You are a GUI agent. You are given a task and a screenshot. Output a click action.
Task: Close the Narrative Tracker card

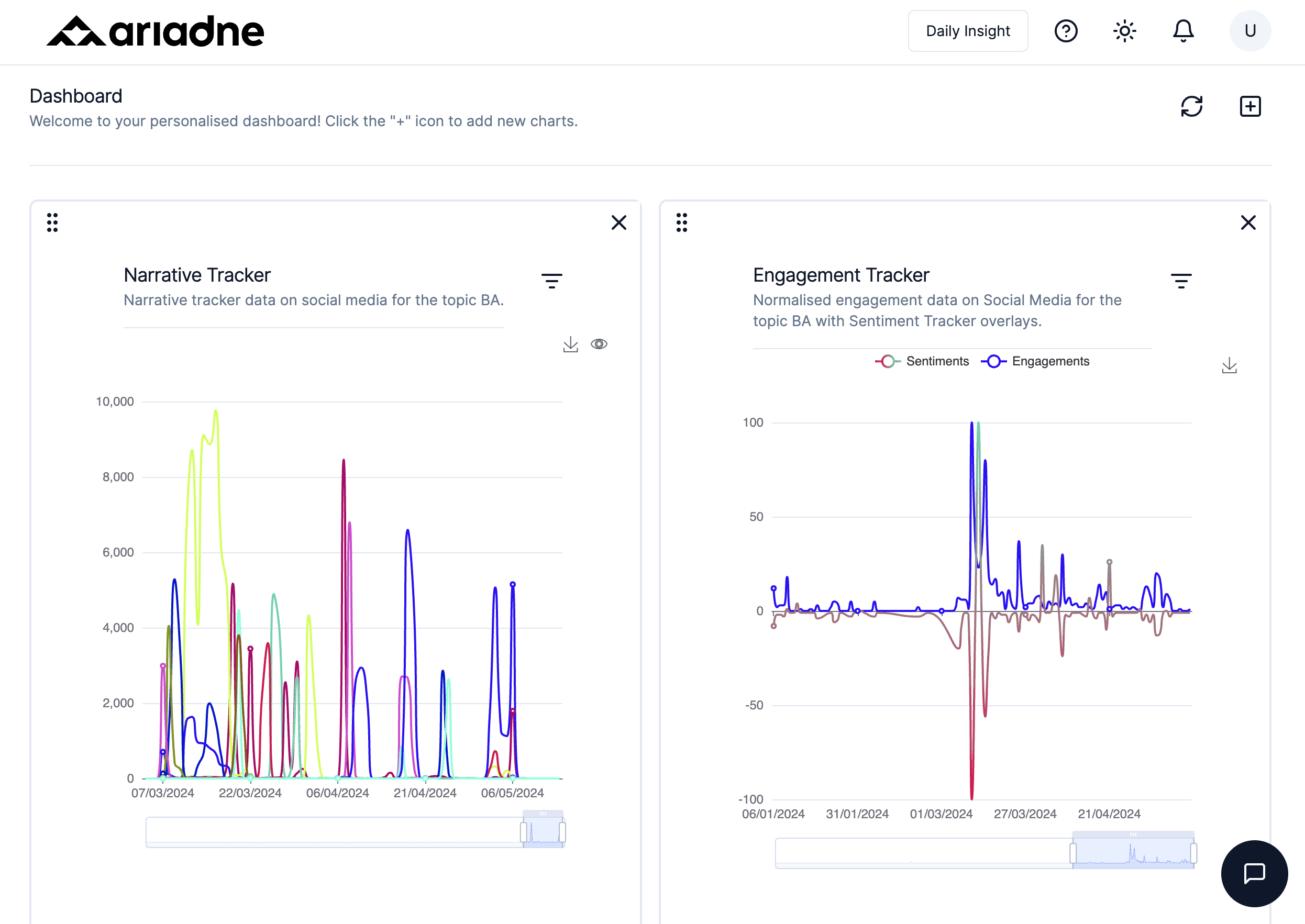point(618,222)
